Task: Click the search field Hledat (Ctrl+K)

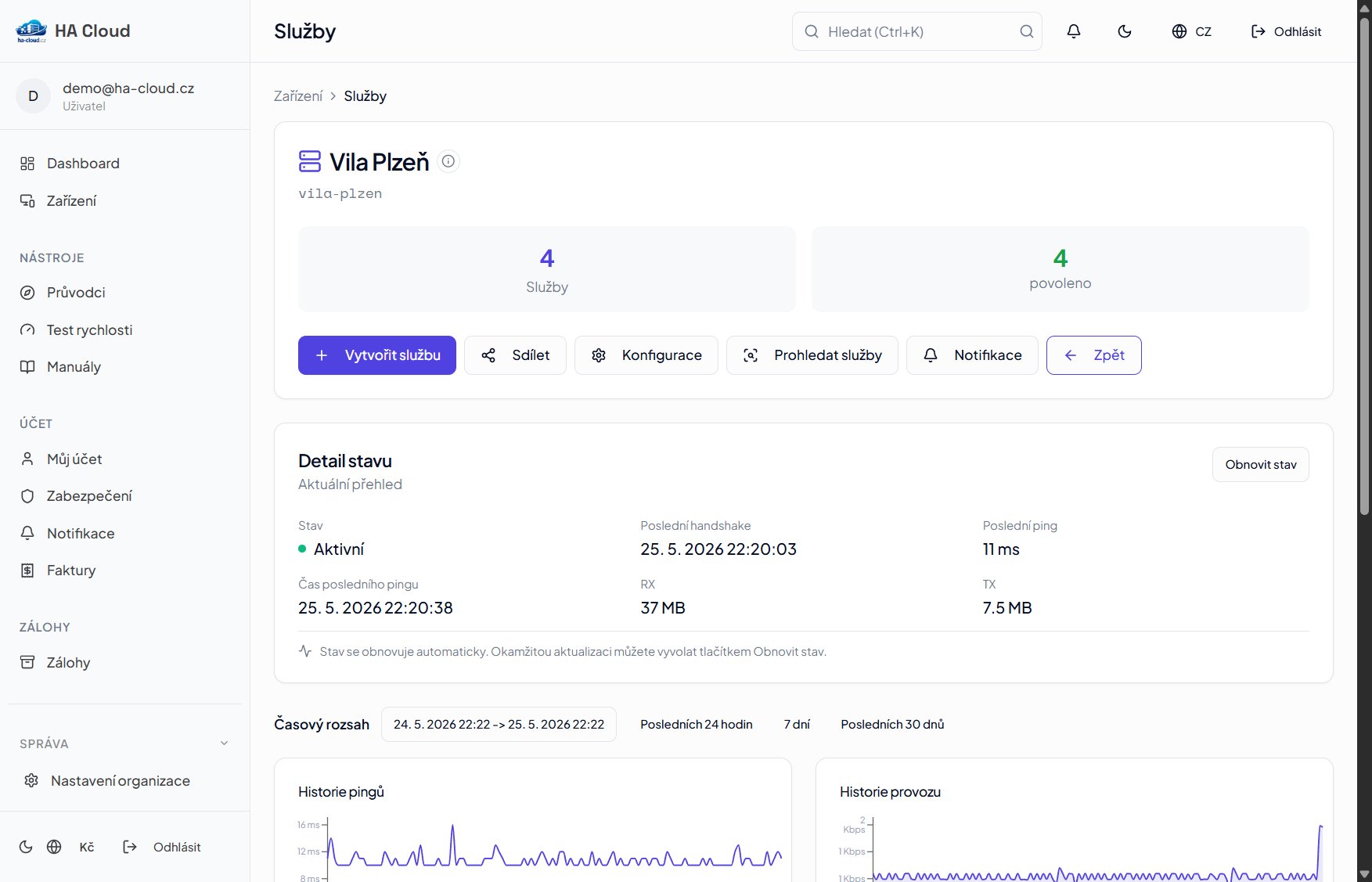Action: click(x=916, y=31)
